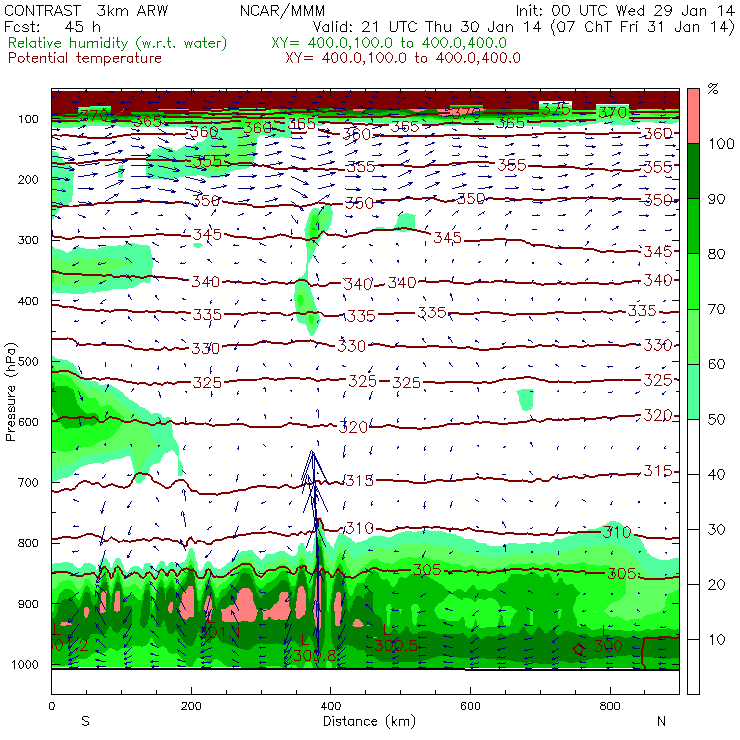
Task: Click the "50" colorbar tick label
Action: (717, 419)
